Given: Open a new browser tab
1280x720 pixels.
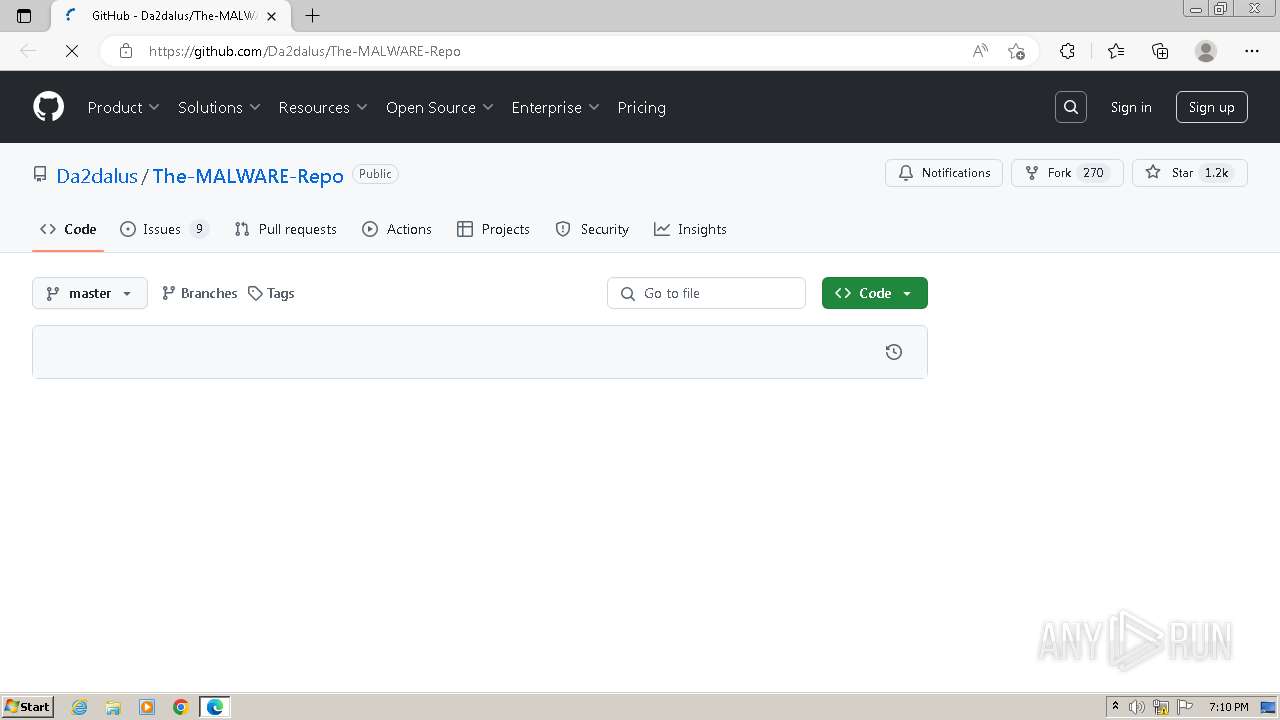Looking at the screenshot, I should pyautogui.click(x=312, y=16).
